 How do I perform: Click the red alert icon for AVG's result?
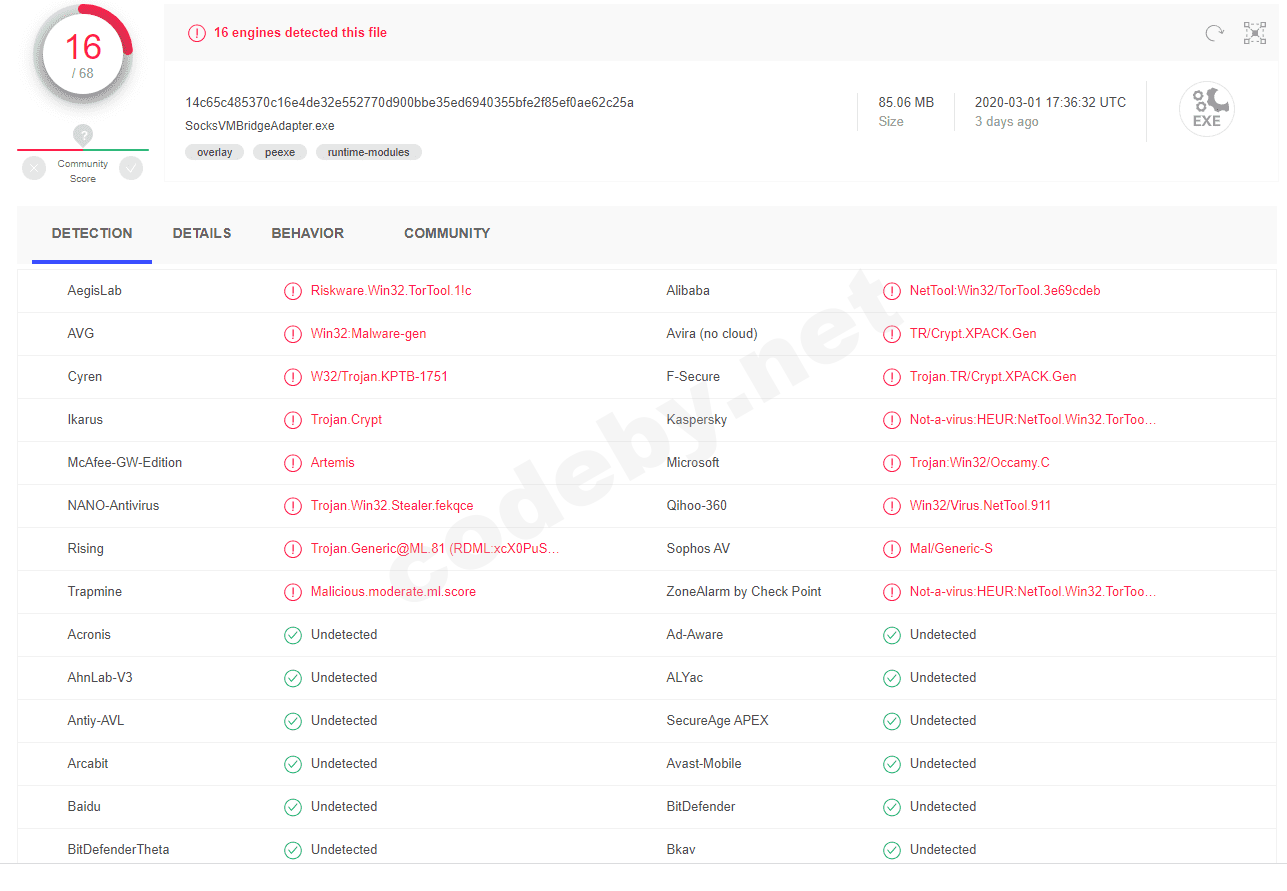[293, 334]
